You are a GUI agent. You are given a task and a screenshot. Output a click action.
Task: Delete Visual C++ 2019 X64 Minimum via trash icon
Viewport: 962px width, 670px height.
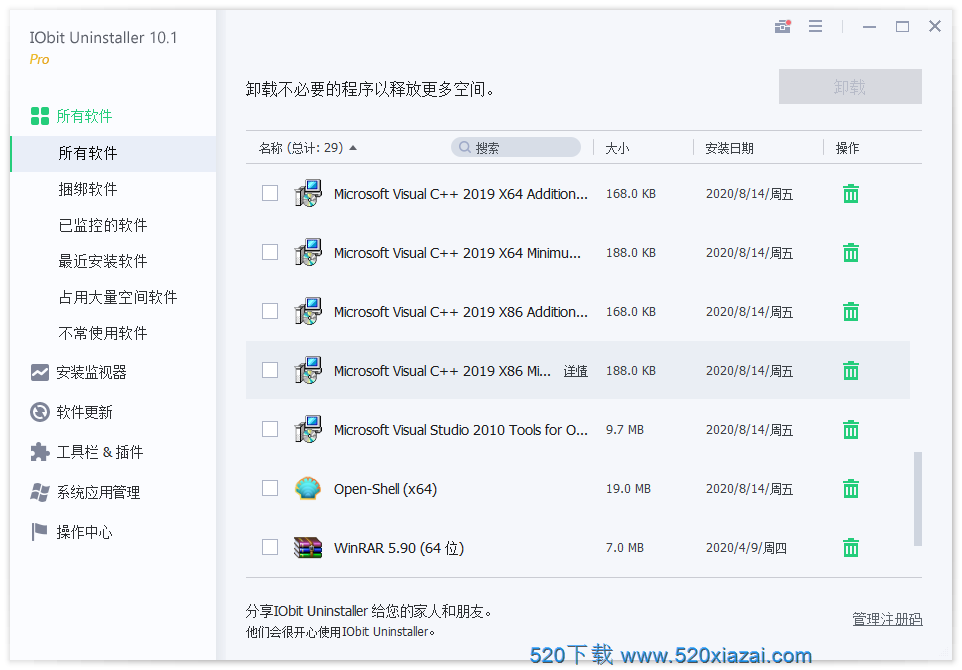851,253
